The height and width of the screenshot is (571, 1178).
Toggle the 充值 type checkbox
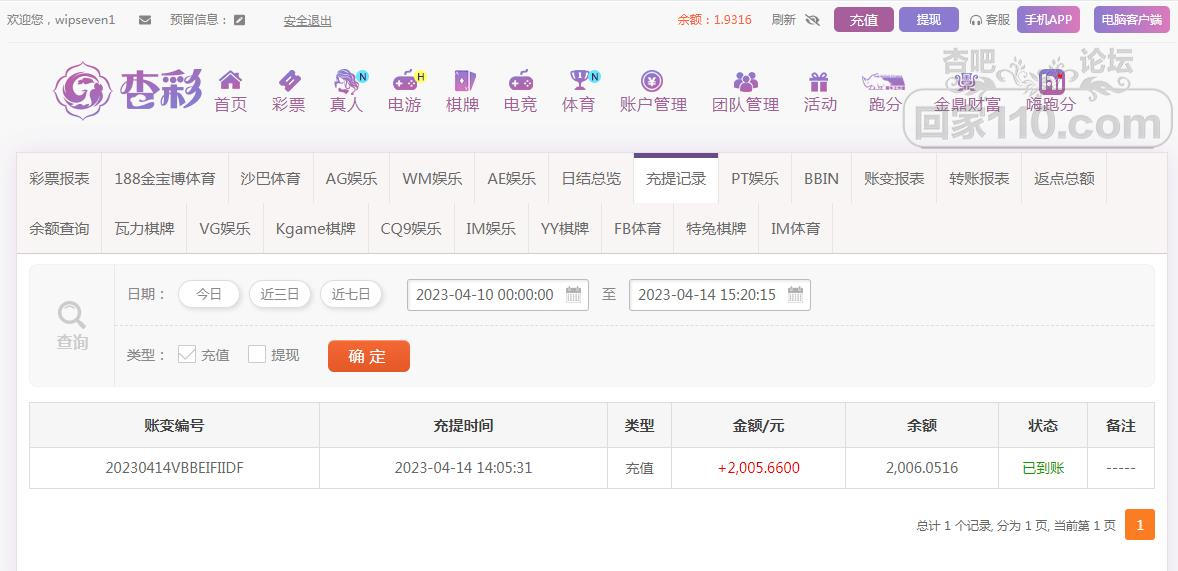pyautogui.click(x=187, y=354)
